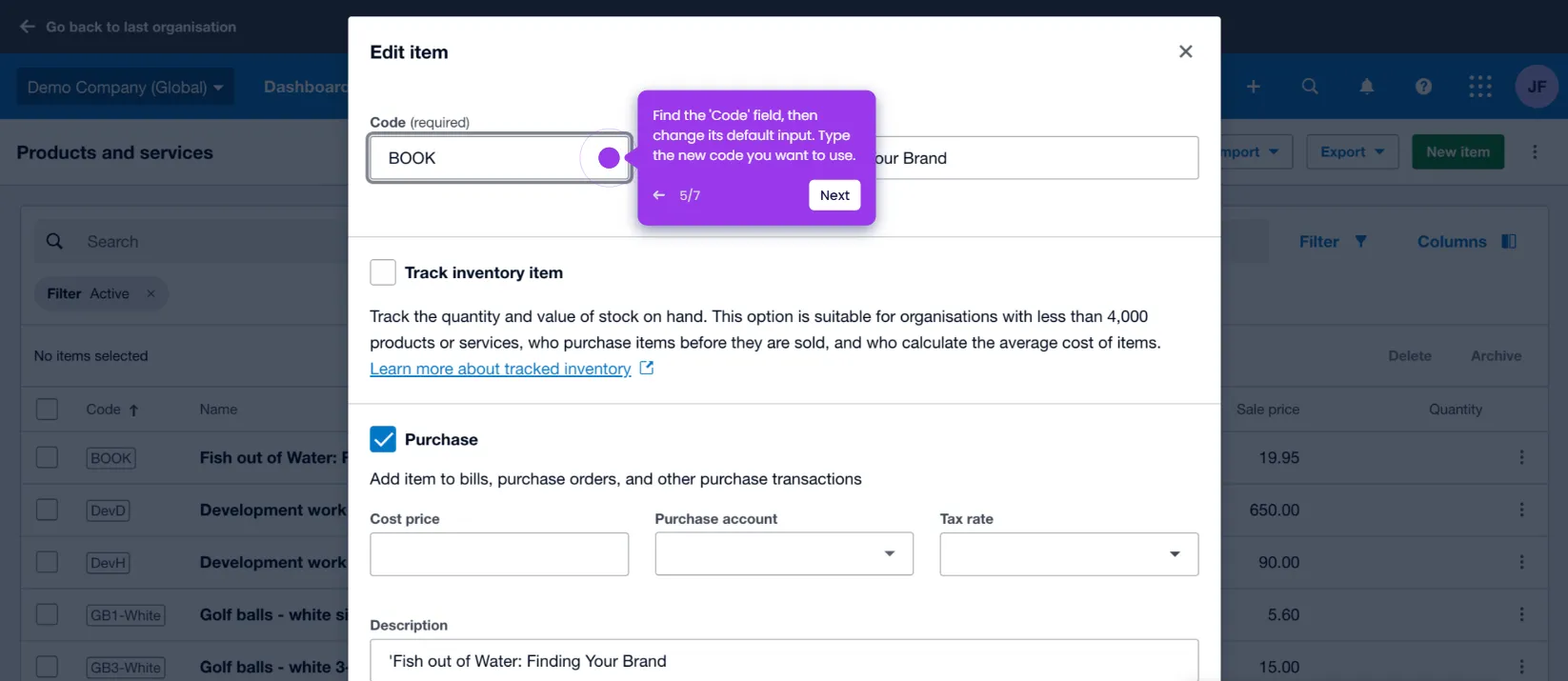The height and width of the screenshot is (681, 1568).
Task: Click the search magnifier in the products list
Action: [54, 242]
